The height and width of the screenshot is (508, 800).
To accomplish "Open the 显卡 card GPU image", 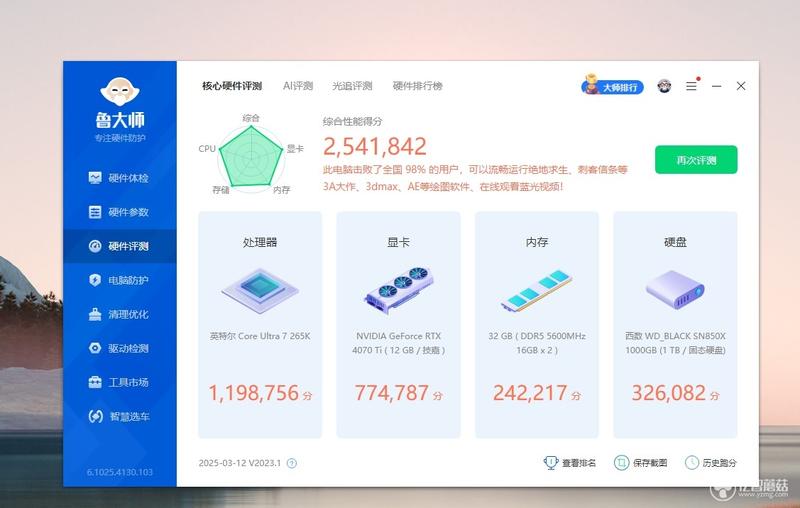I will click(398, 289).
